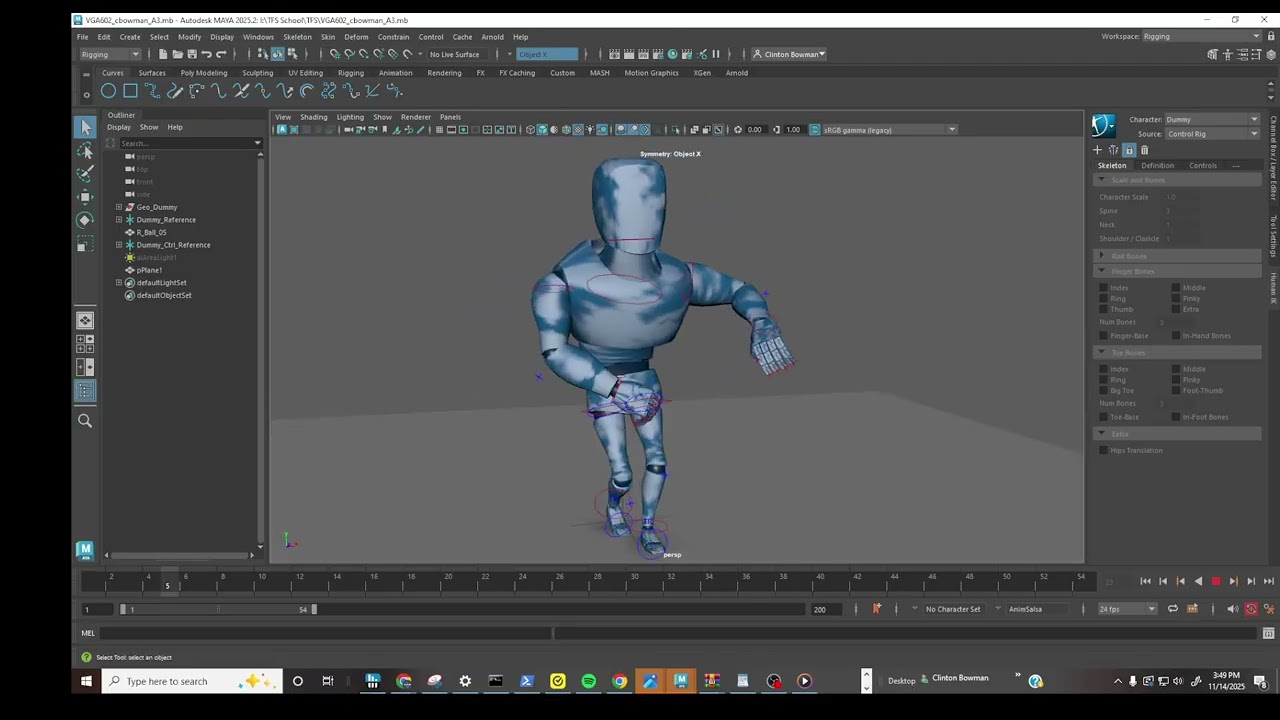The image size is (1280, 720).
Task: Open the Skeleton menu
Action: 297,37
